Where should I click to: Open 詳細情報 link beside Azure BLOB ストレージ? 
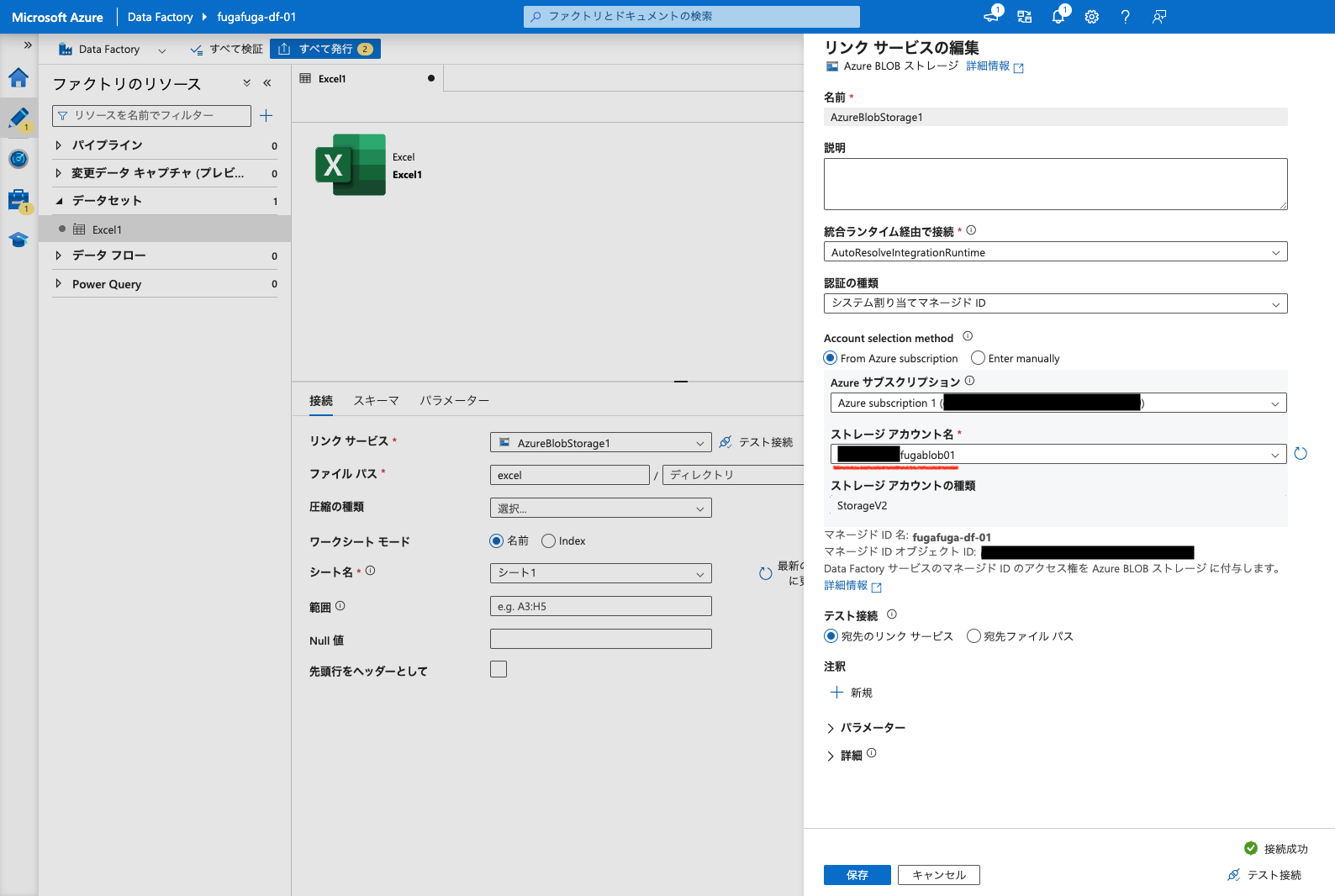click(x=995, y=66)
